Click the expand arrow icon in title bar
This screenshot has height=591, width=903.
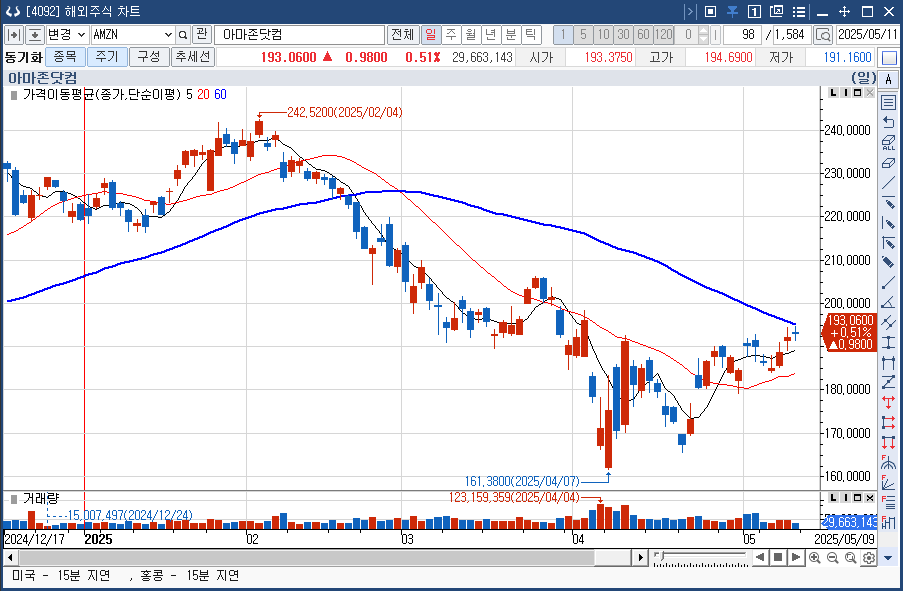pos(689,11)
